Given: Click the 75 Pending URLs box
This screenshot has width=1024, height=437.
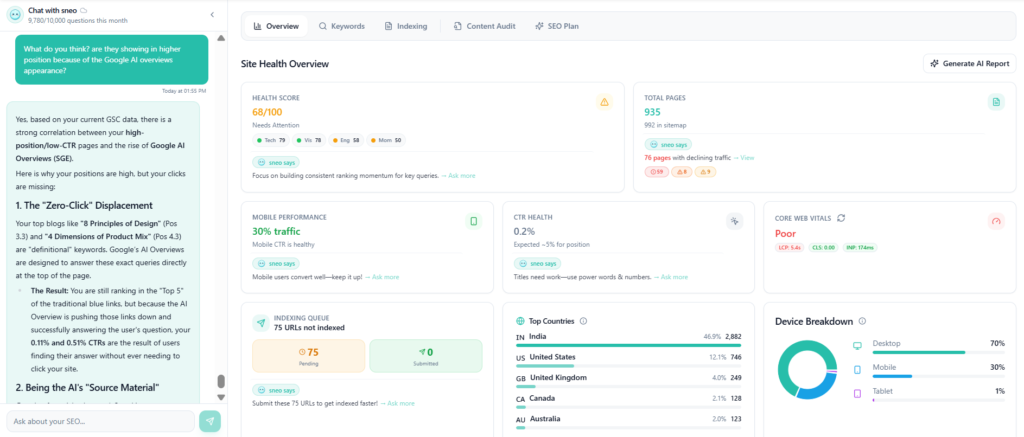Looking at the screenshot, I should coord(308,357).
